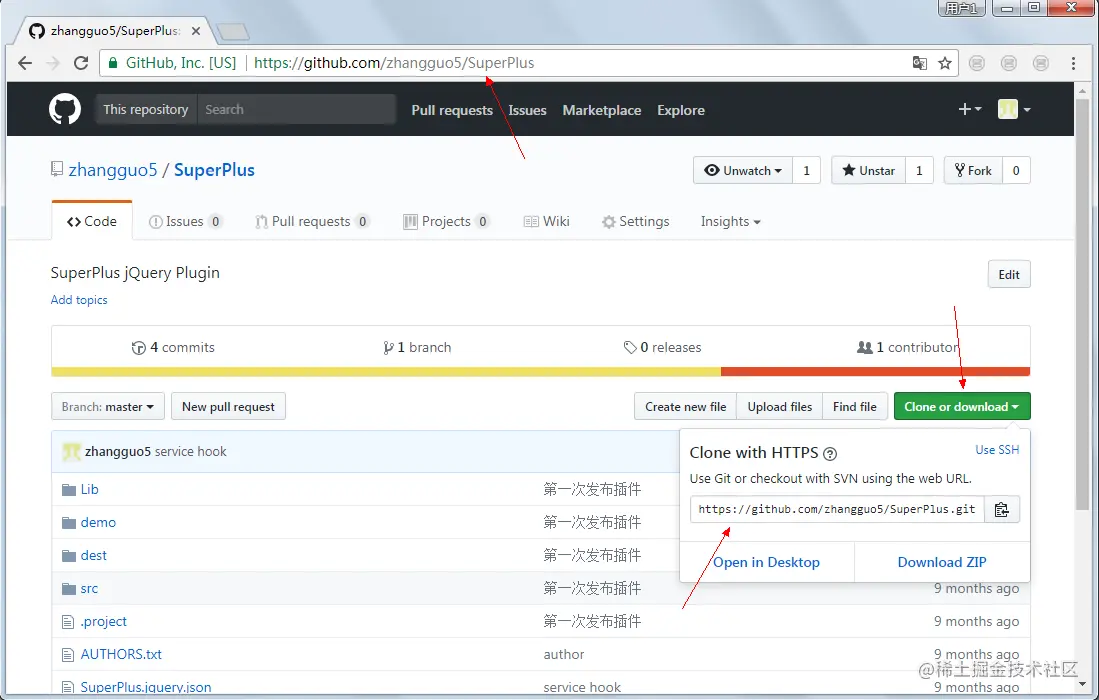Screen dimensions: 1099x700
Task: Open Marketplace in the header
Action: [x=601, y=110]
